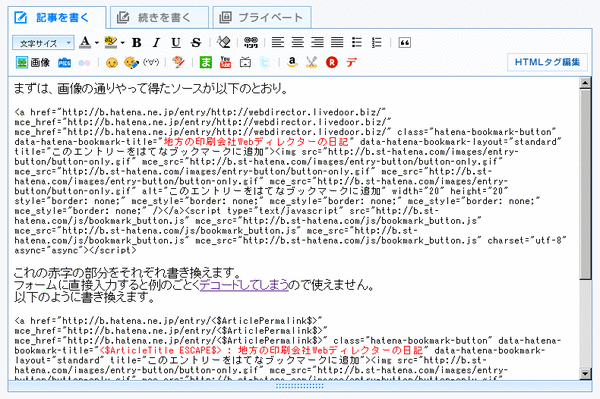The image size is (600, 399).
Task: Click the red Rakuten R icon
Action: (332, 62)
